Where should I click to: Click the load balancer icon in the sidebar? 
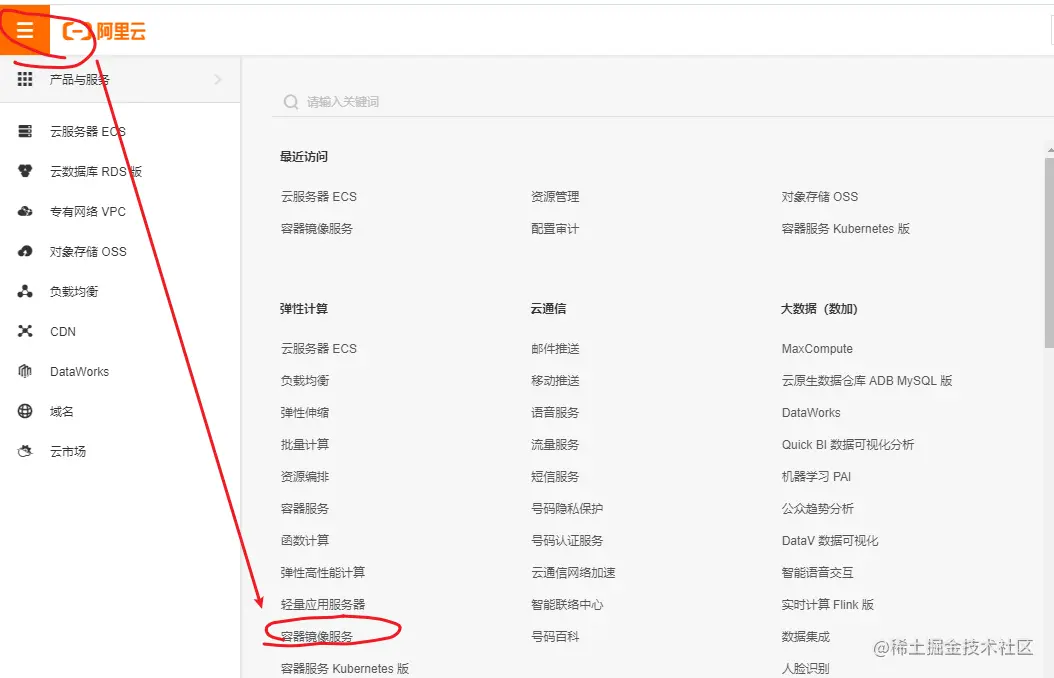pos(25,291)
